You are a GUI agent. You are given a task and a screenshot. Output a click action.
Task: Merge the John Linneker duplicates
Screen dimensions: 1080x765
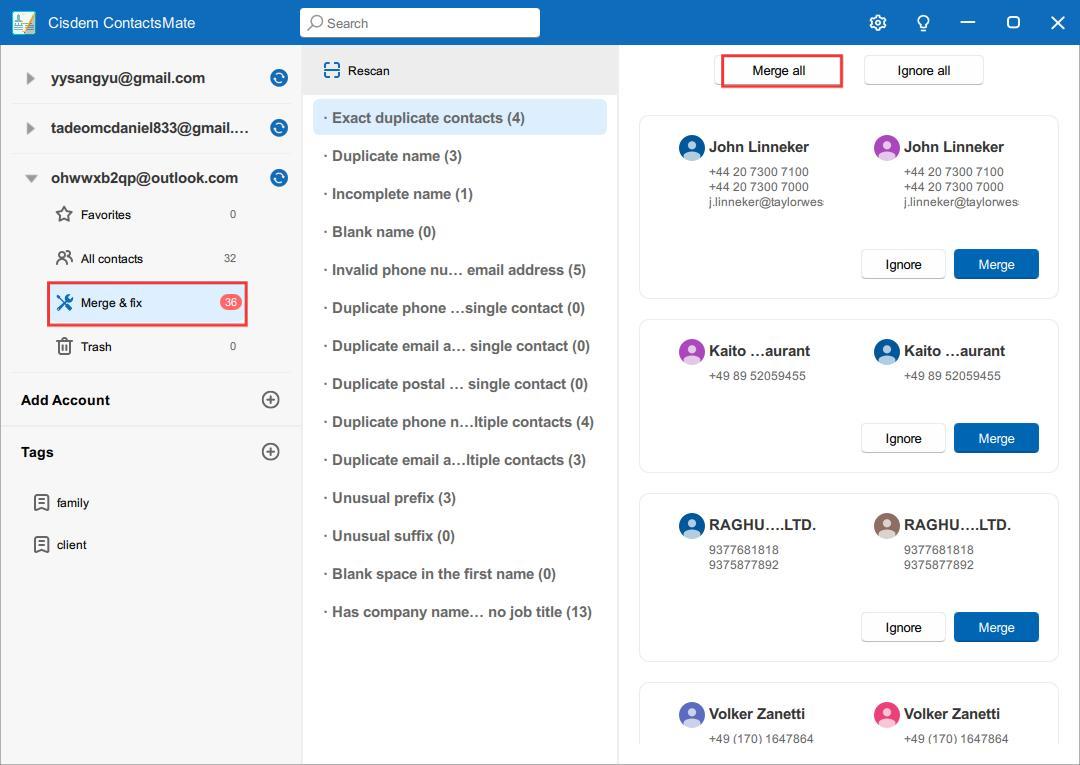995,265
